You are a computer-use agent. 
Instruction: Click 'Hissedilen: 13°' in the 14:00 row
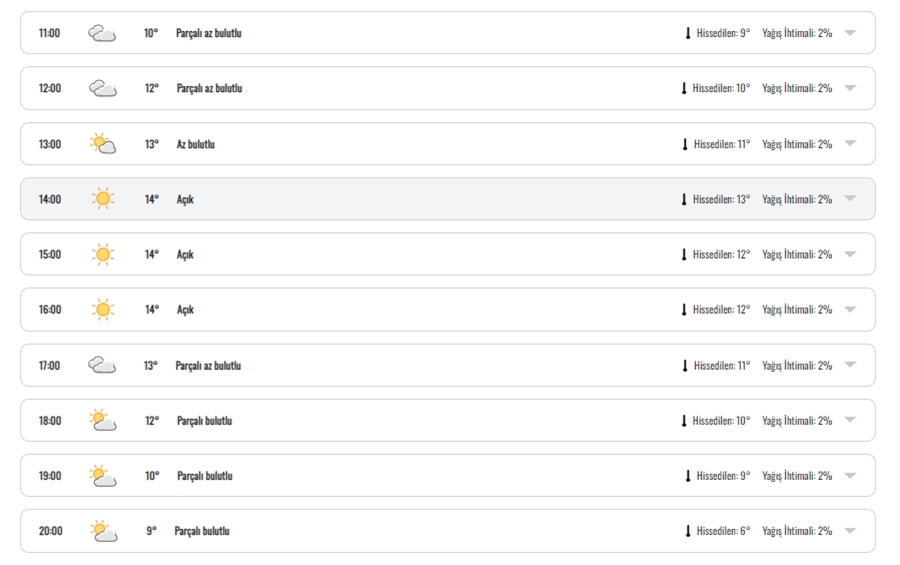[721, 199]
